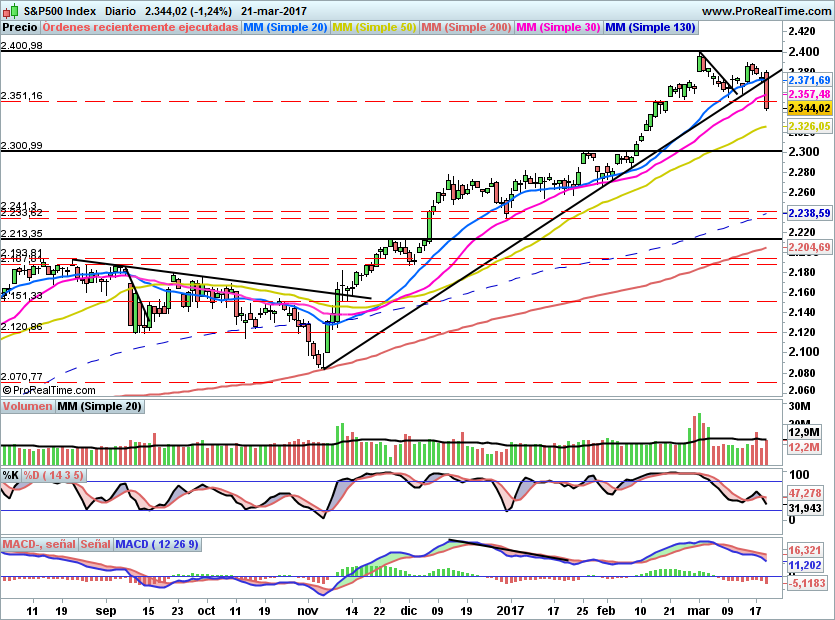Click the 16,321 MACD signal value tag
Image resolution: width=835 pixels, height=620 pixels.
(x=805, y=550)
